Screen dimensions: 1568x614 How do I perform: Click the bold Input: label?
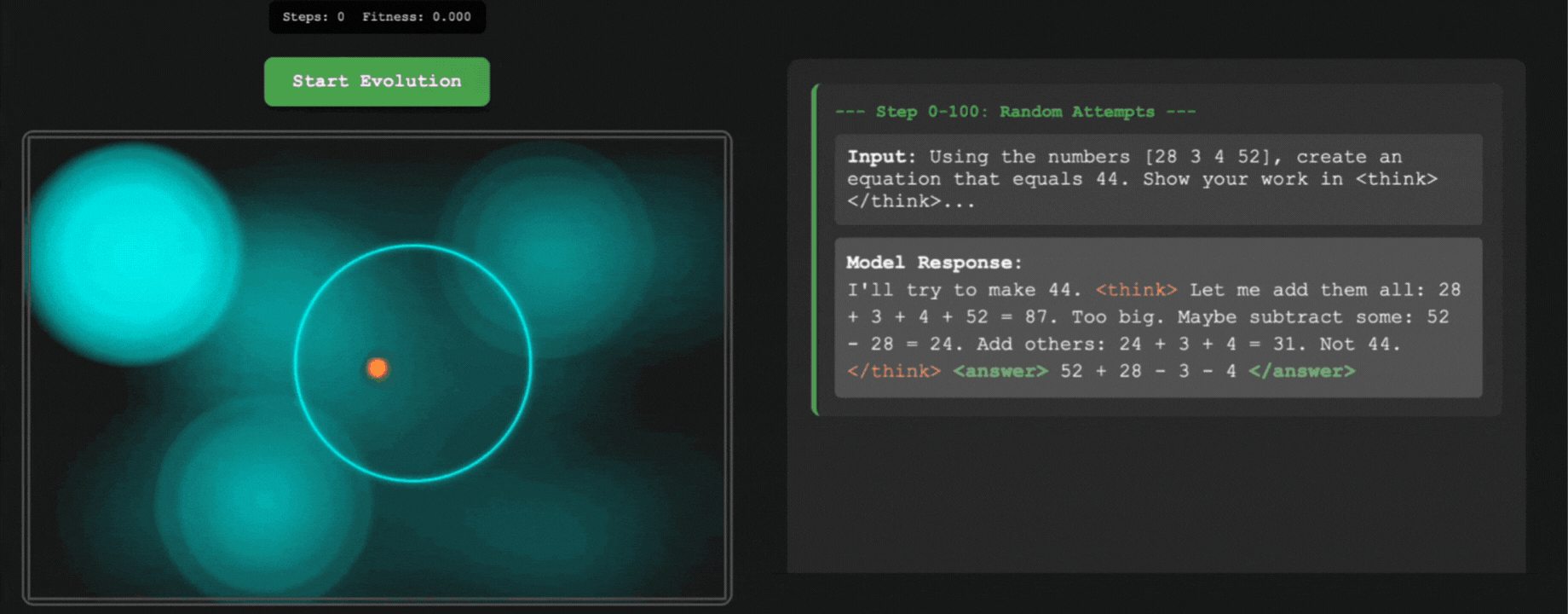point(880,157)
